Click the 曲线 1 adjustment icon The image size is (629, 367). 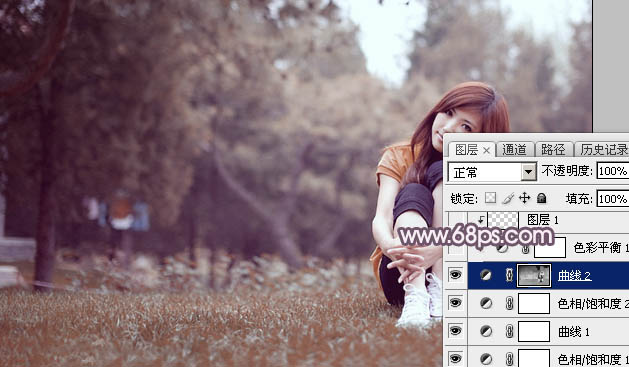click(485, 331)
